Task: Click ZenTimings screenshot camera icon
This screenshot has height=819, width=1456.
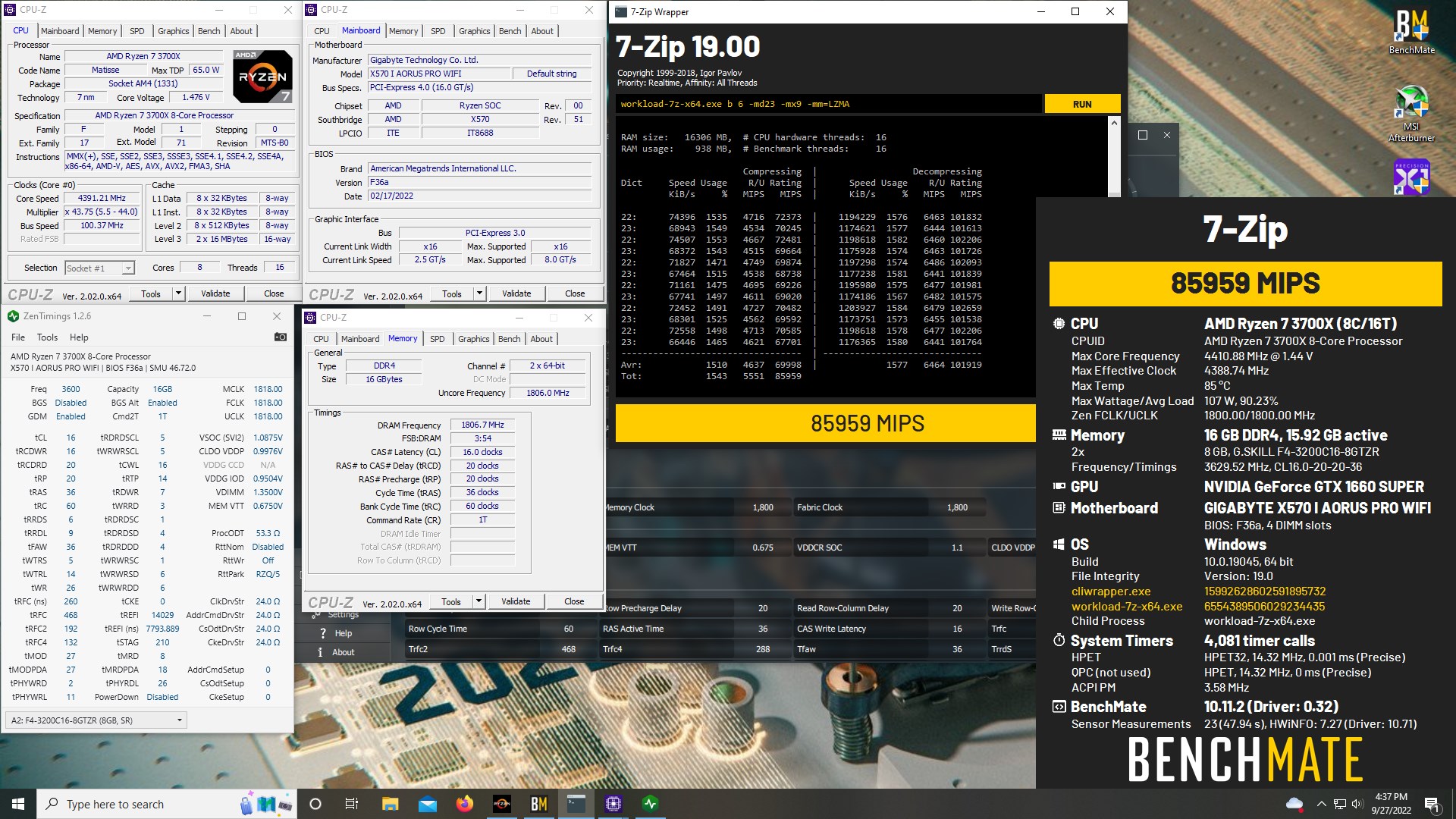Action: point(280,337)
